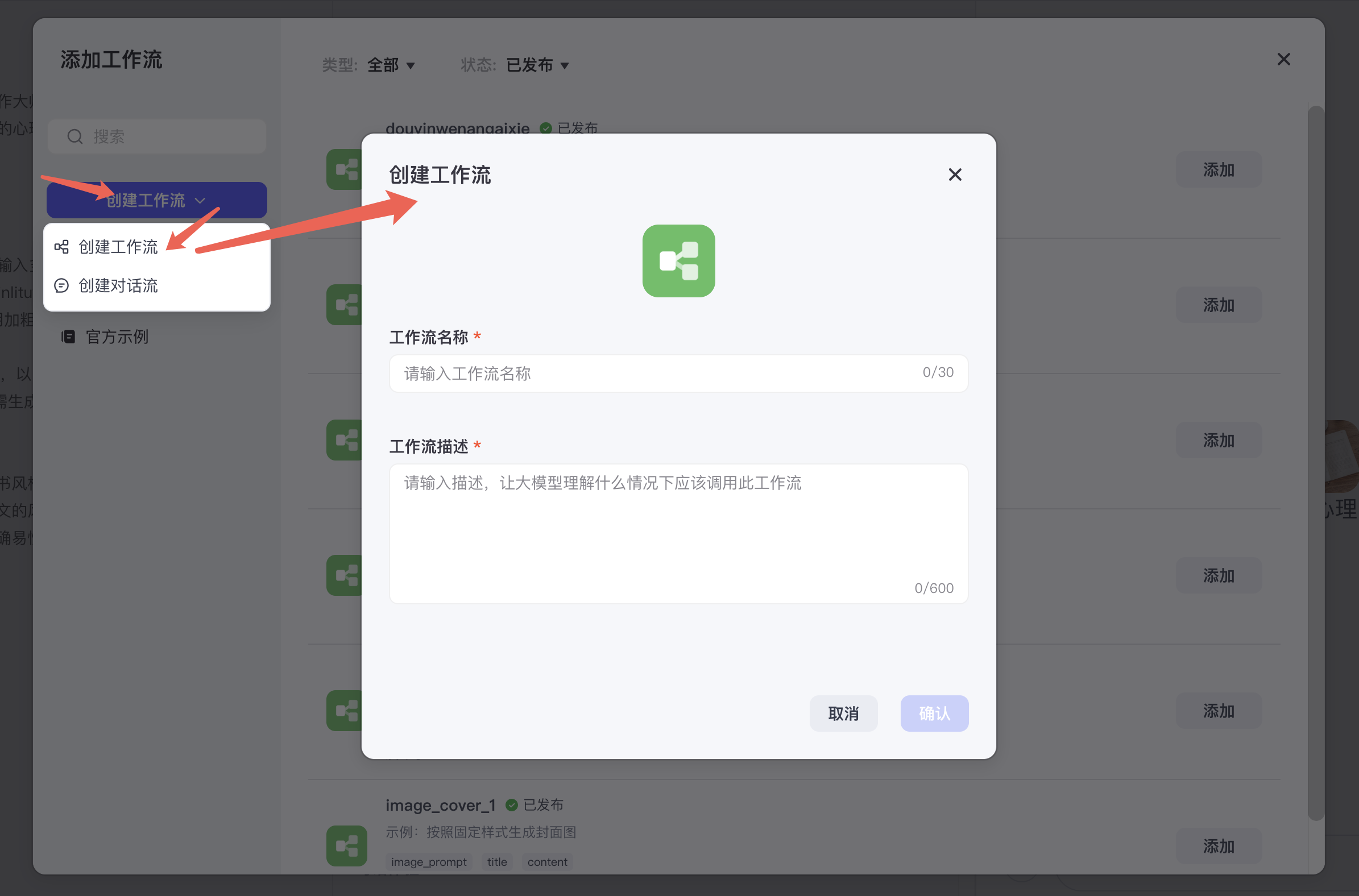
Task: Click the 创建对话流 chat bubble icon
Action: click(x=61, y=285)
